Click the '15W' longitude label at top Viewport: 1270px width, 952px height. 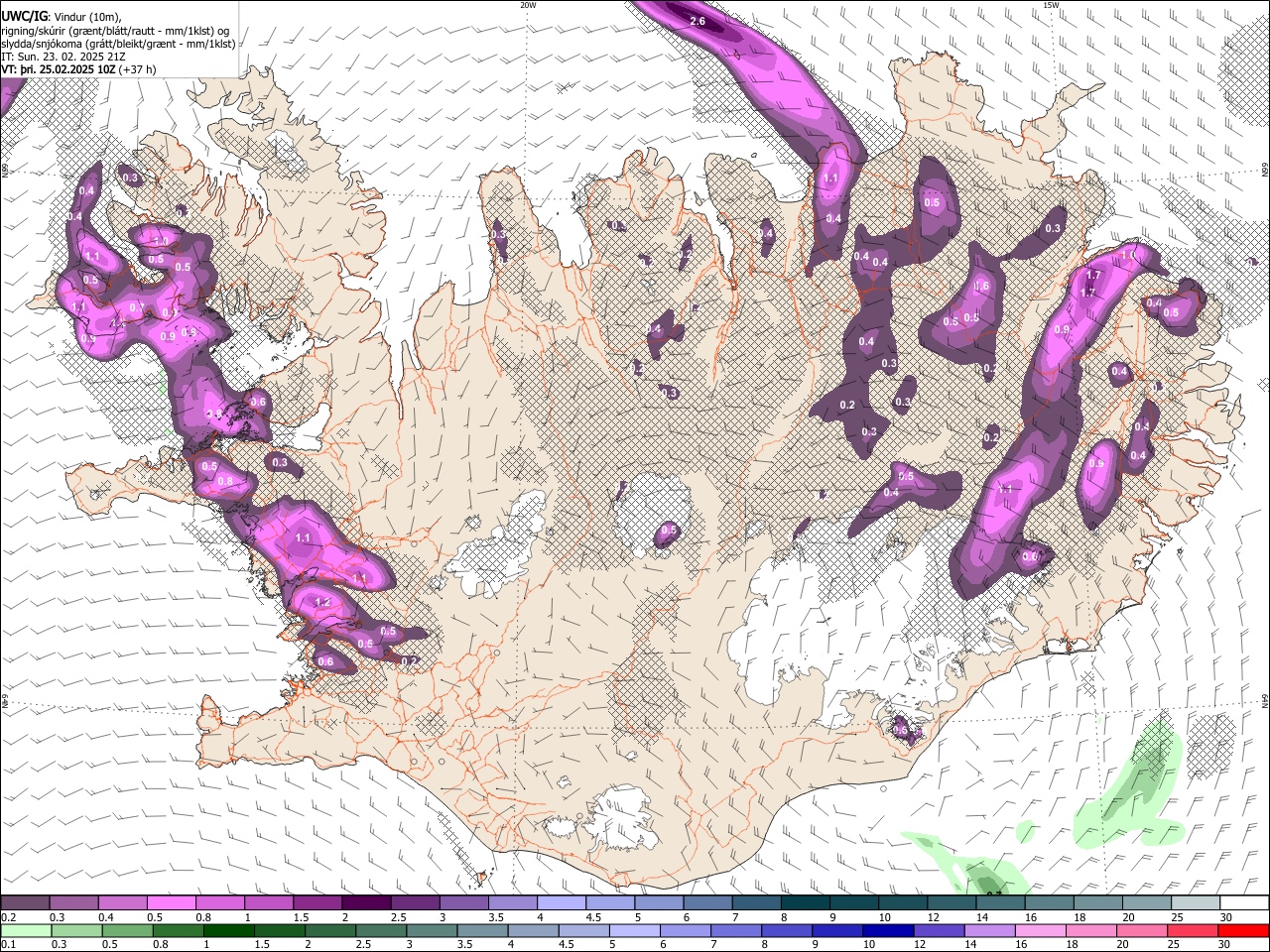pos(1051,5)
